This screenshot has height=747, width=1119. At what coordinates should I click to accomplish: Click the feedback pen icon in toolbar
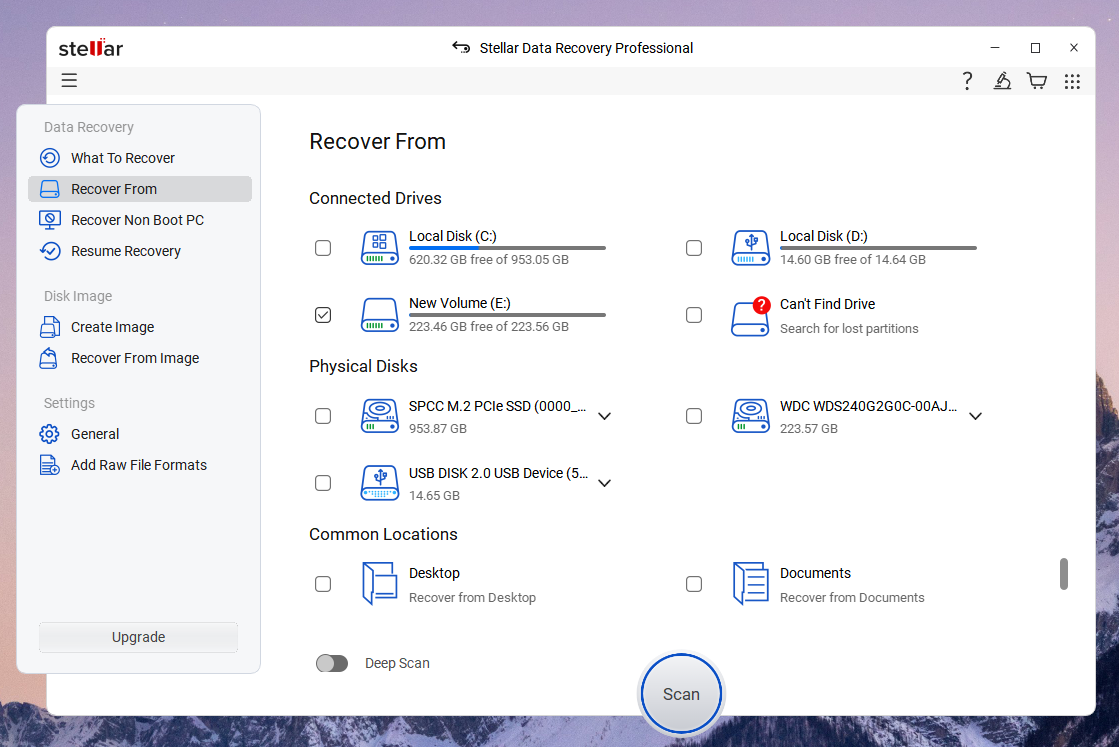(1002, 81)
